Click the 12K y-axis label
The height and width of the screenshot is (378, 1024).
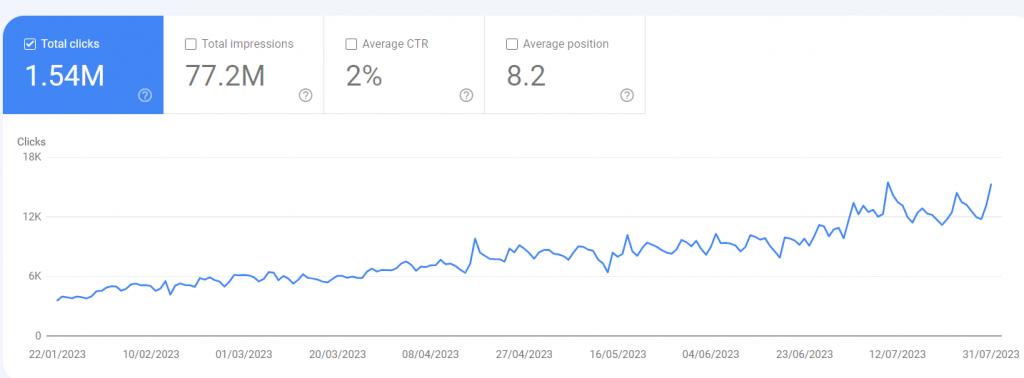pos(31,217)
